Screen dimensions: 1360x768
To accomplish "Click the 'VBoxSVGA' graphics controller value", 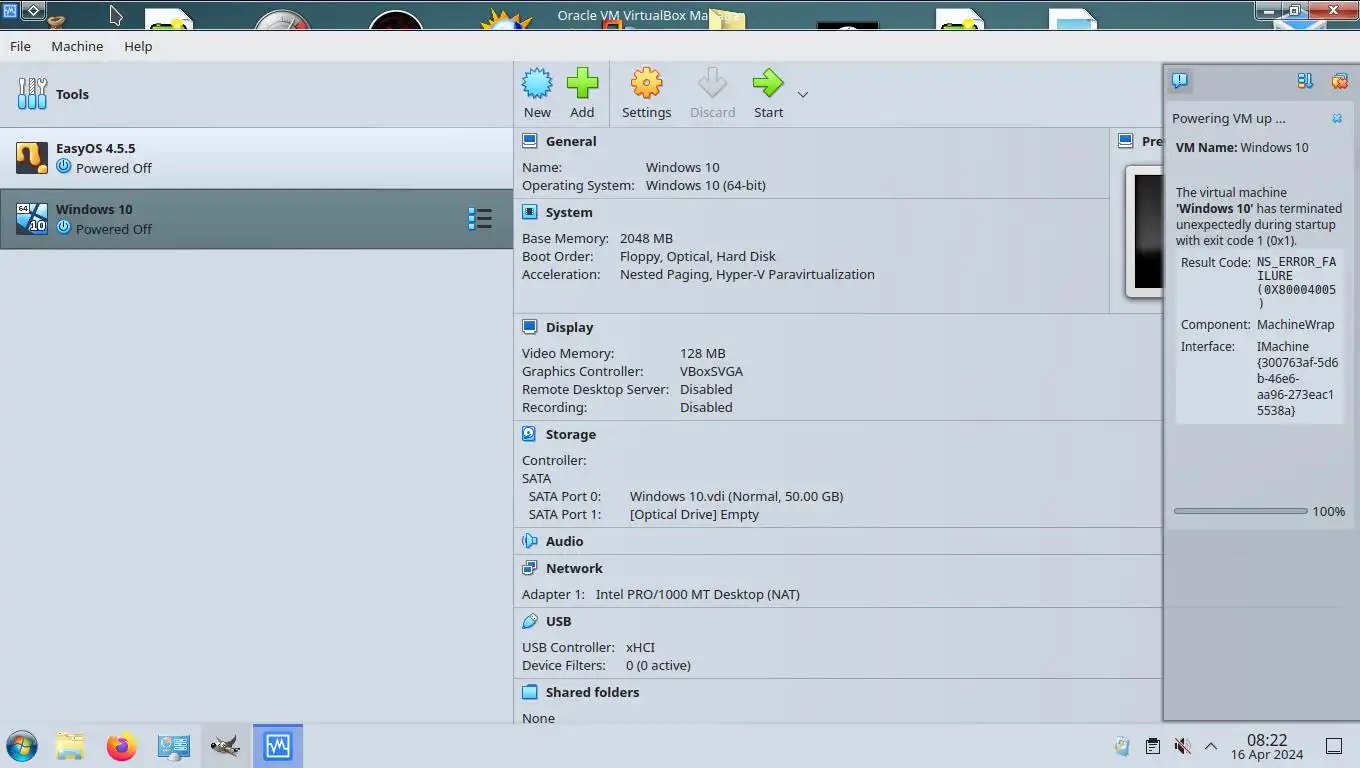I will [711, 371].
